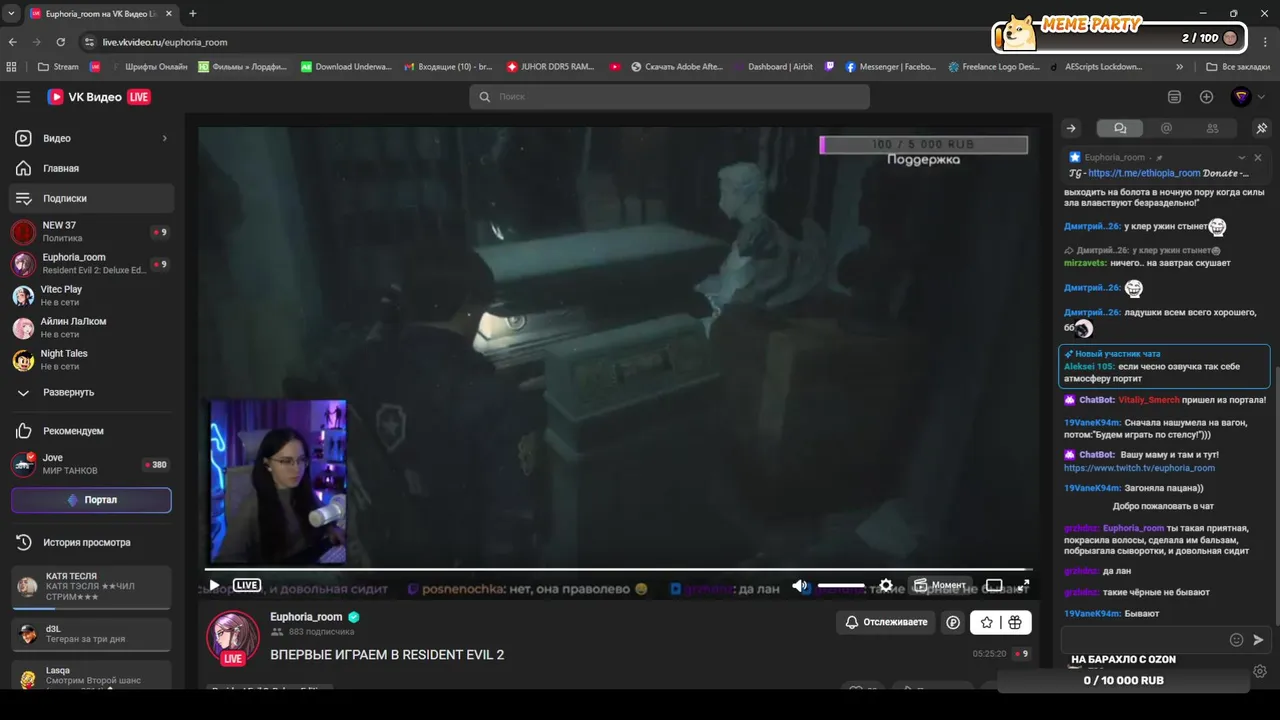
Task: Toggle the Отслеживаете follow button
Action: pos(886,622)
